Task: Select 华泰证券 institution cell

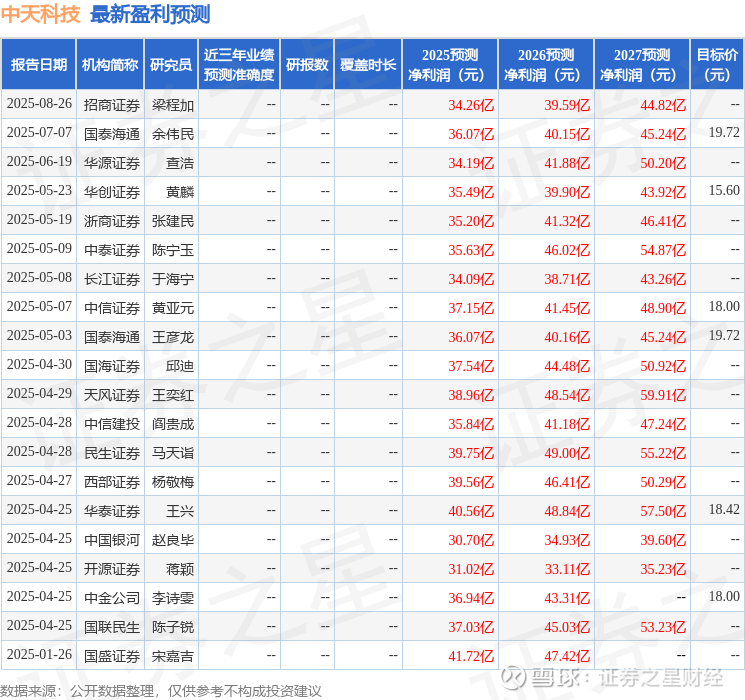Action: pos(112,511)
